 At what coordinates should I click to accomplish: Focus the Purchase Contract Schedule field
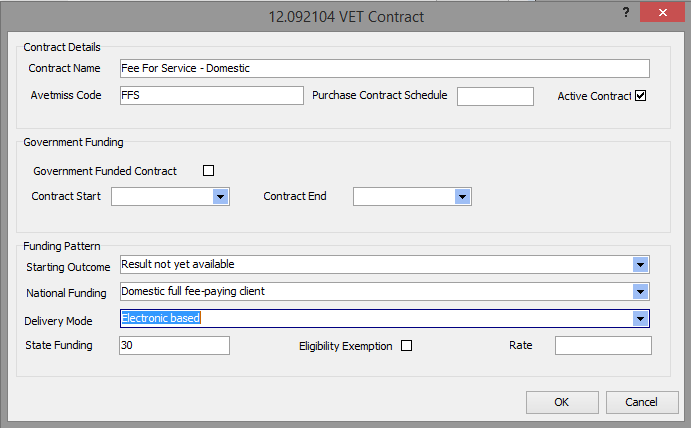tap(495, 96)
